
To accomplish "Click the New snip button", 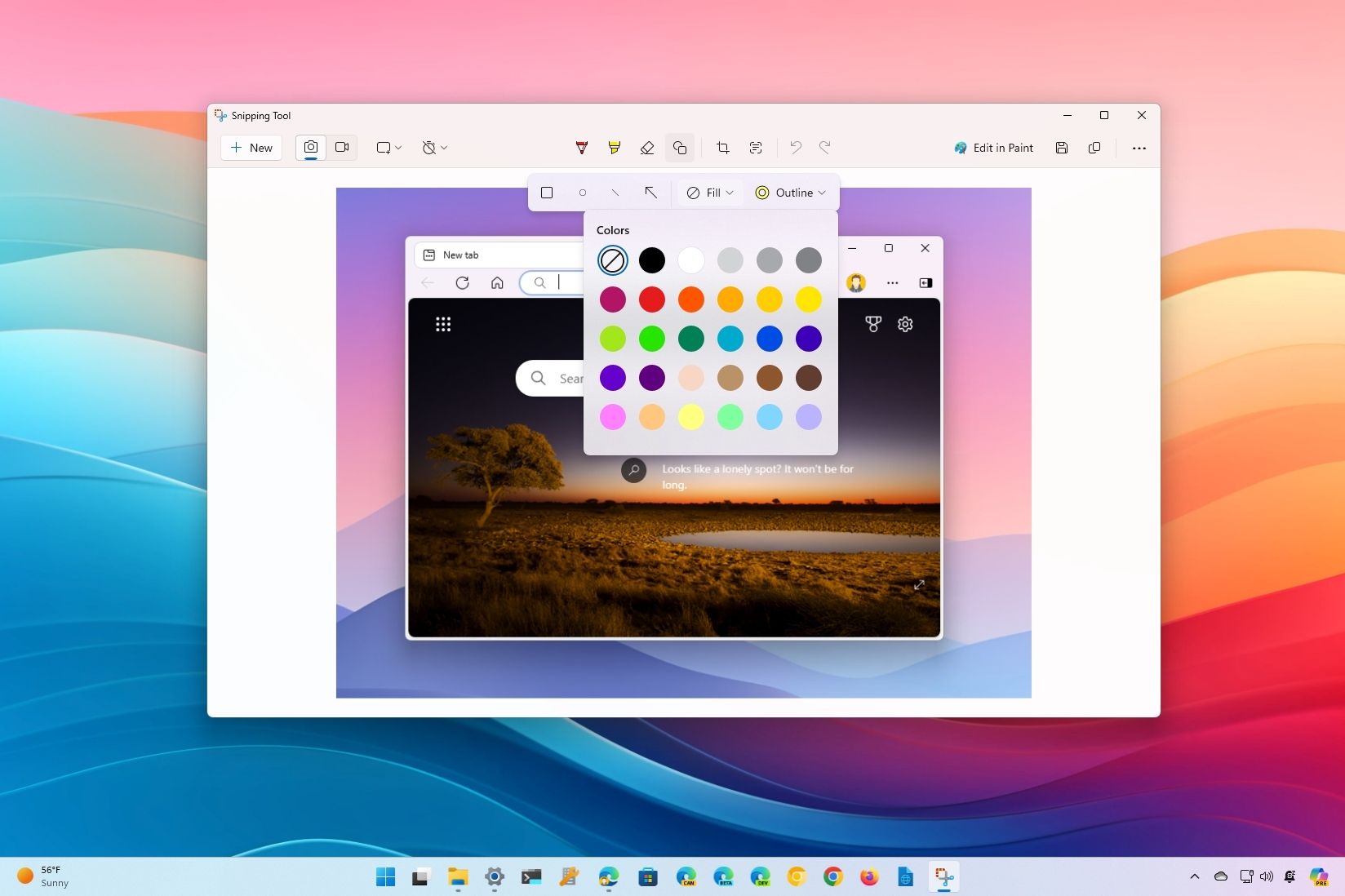I will pyautogui.click(x=251, y=148).
